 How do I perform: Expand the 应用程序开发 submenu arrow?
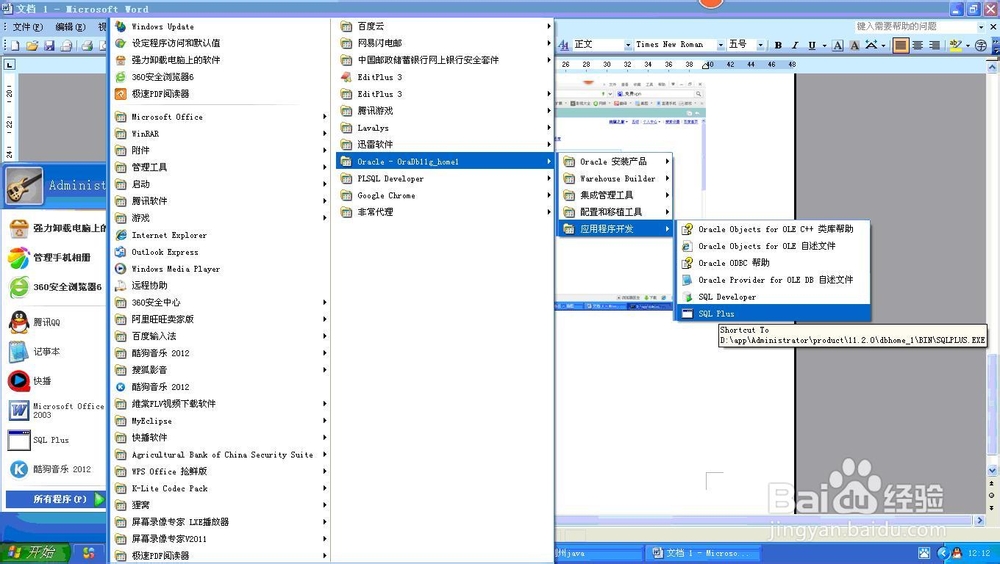point(667,229)
